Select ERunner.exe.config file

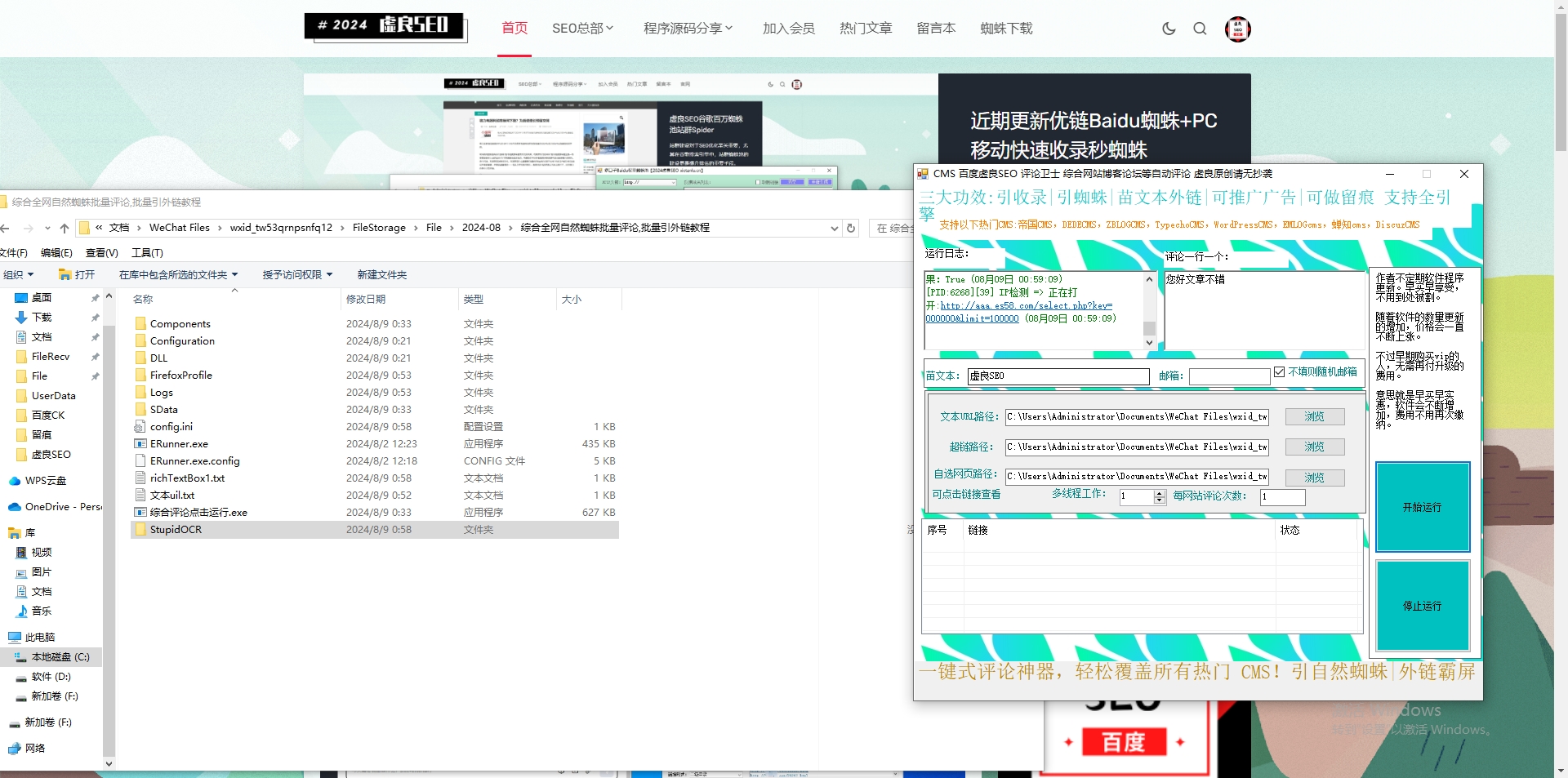[194, 461]
